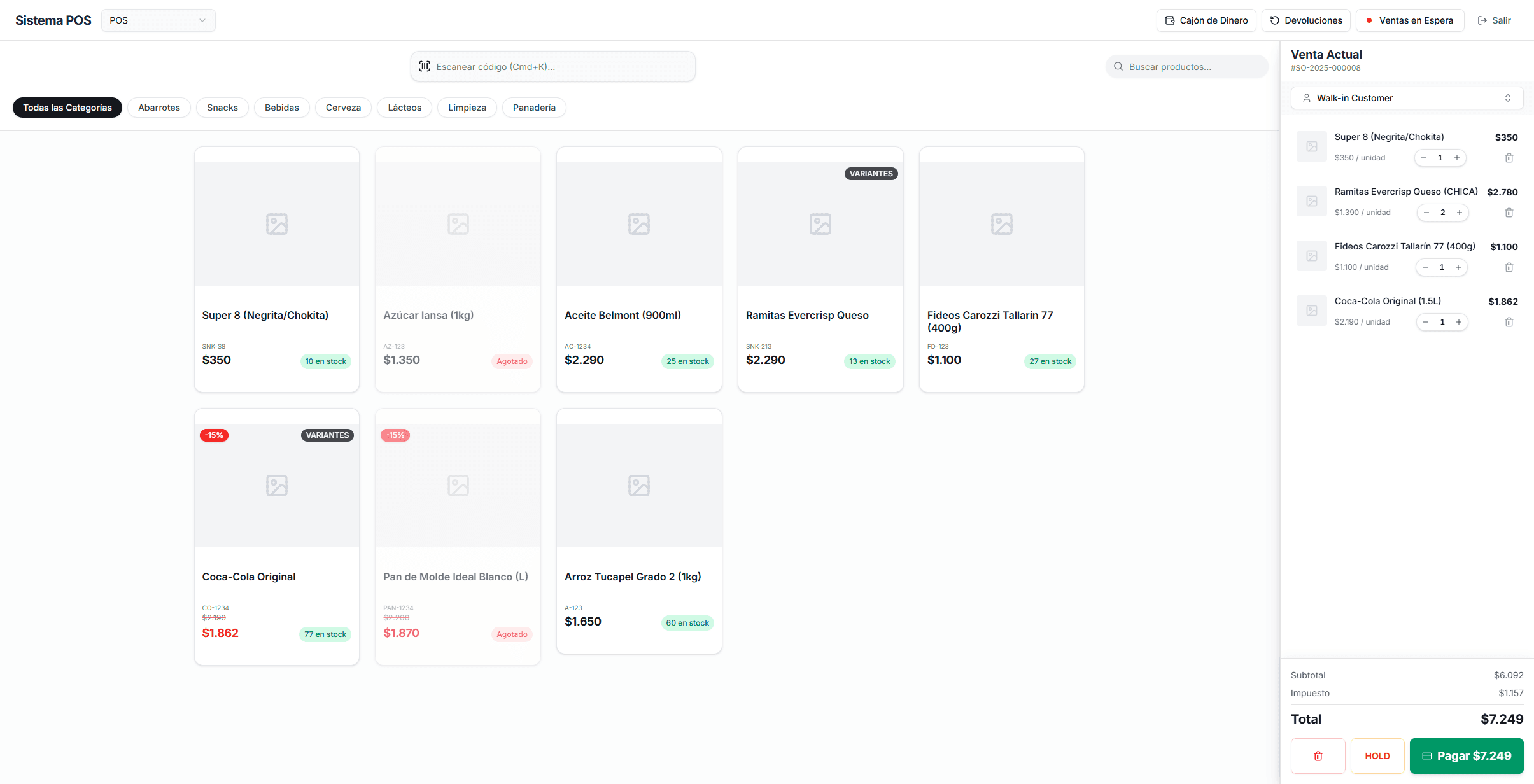Switch to Panadería category

point(534,108)
